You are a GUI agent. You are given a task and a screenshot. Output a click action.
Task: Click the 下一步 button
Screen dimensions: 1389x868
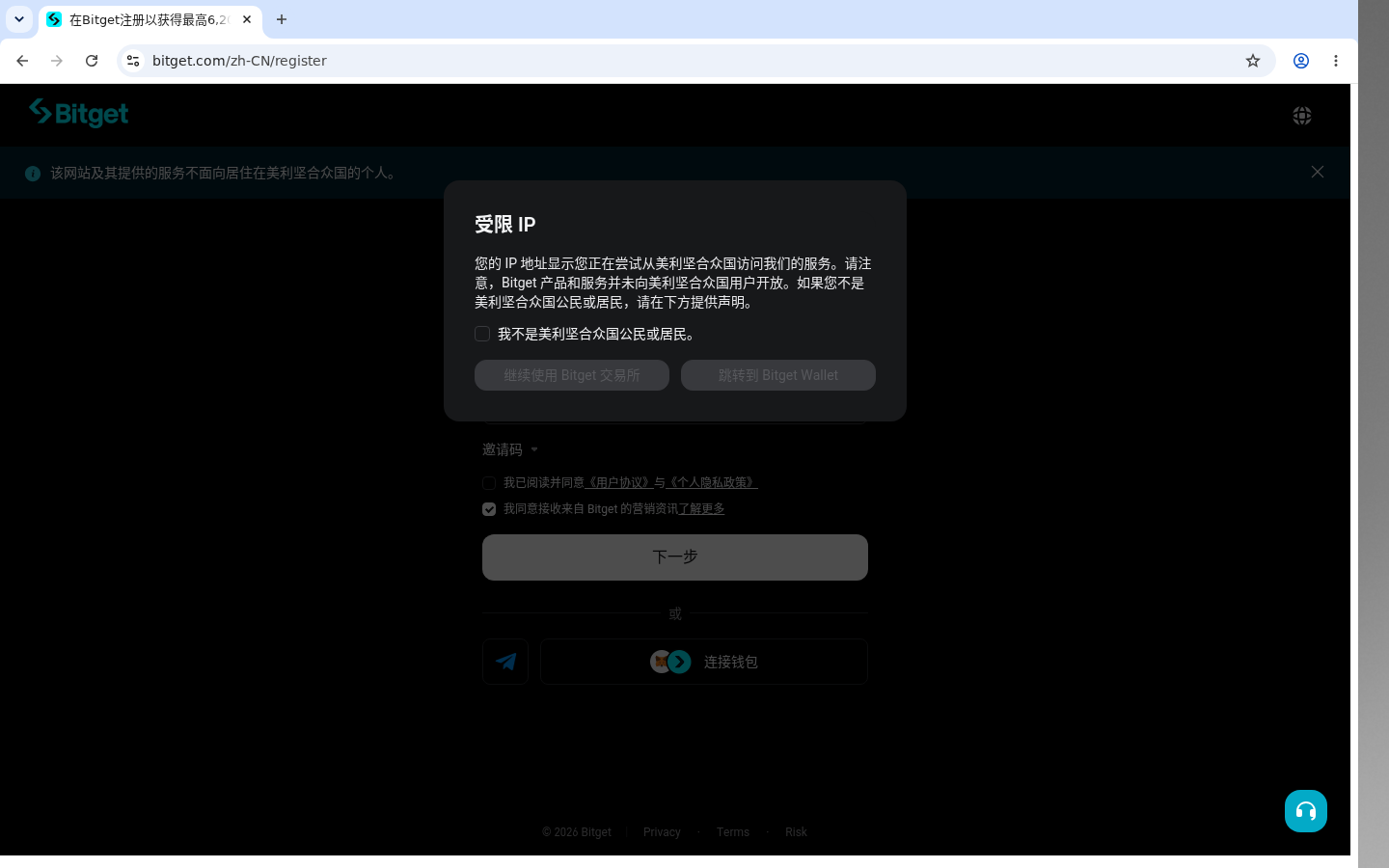click(675, 557)
